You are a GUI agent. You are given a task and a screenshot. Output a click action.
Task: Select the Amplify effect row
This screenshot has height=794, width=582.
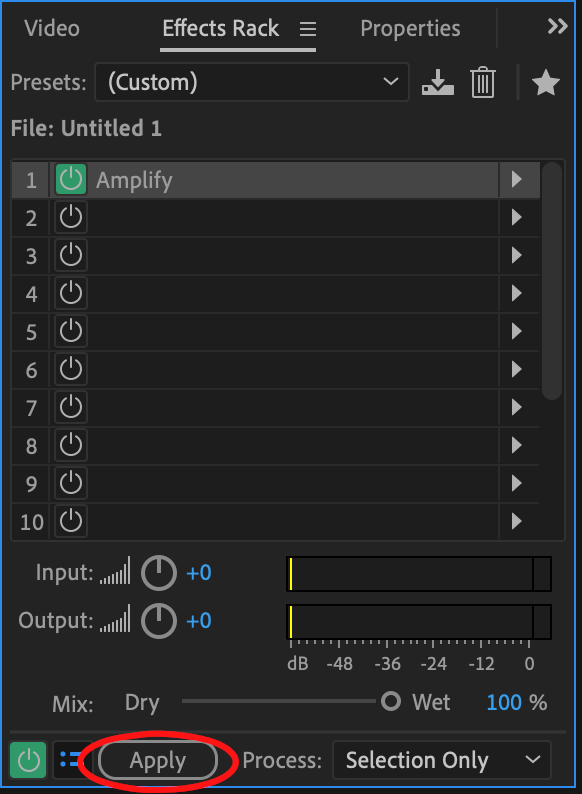pyautogui.click(x=276, y=180)
